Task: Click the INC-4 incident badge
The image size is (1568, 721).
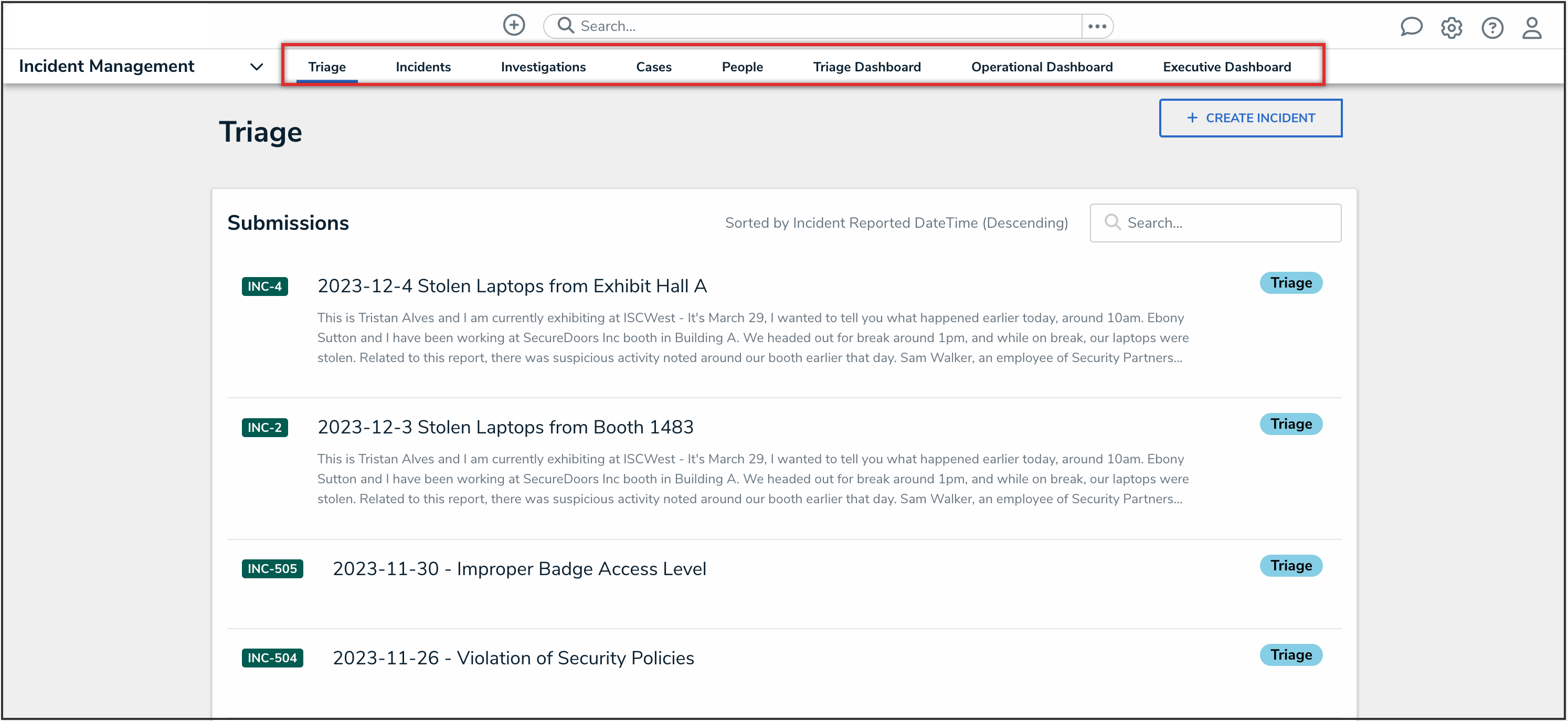Action: click(264, 286)
